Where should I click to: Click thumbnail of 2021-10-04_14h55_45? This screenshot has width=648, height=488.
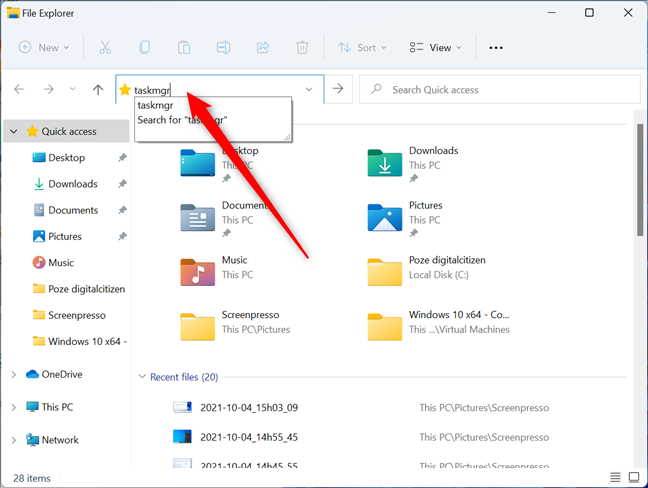click(x=182, y=436)
